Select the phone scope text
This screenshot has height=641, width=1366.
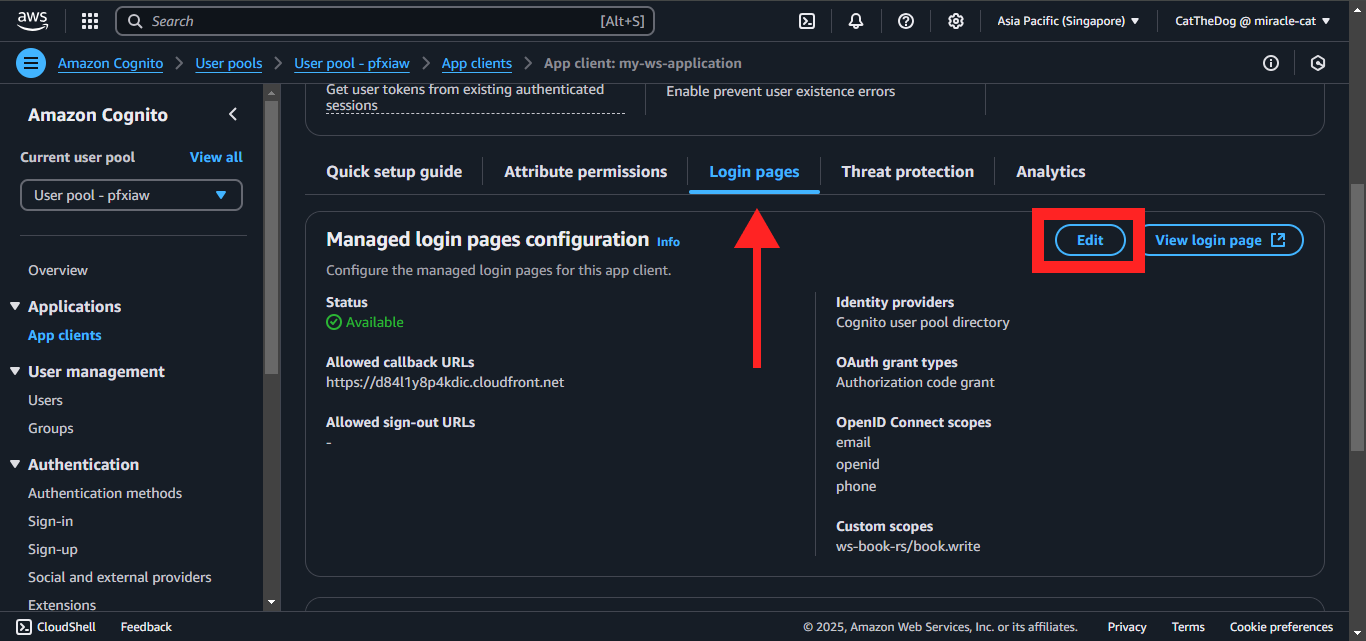(856, 486)
